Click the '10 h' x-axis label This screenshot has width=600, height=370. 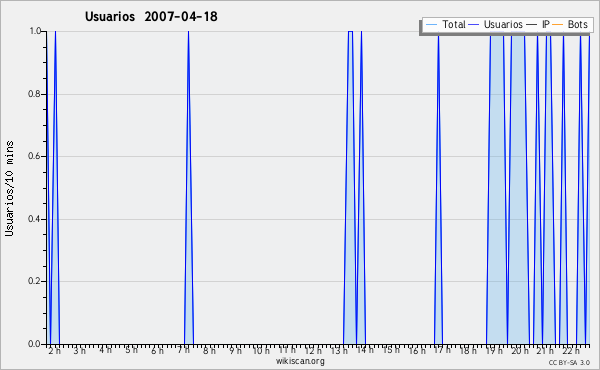[261, 351]
